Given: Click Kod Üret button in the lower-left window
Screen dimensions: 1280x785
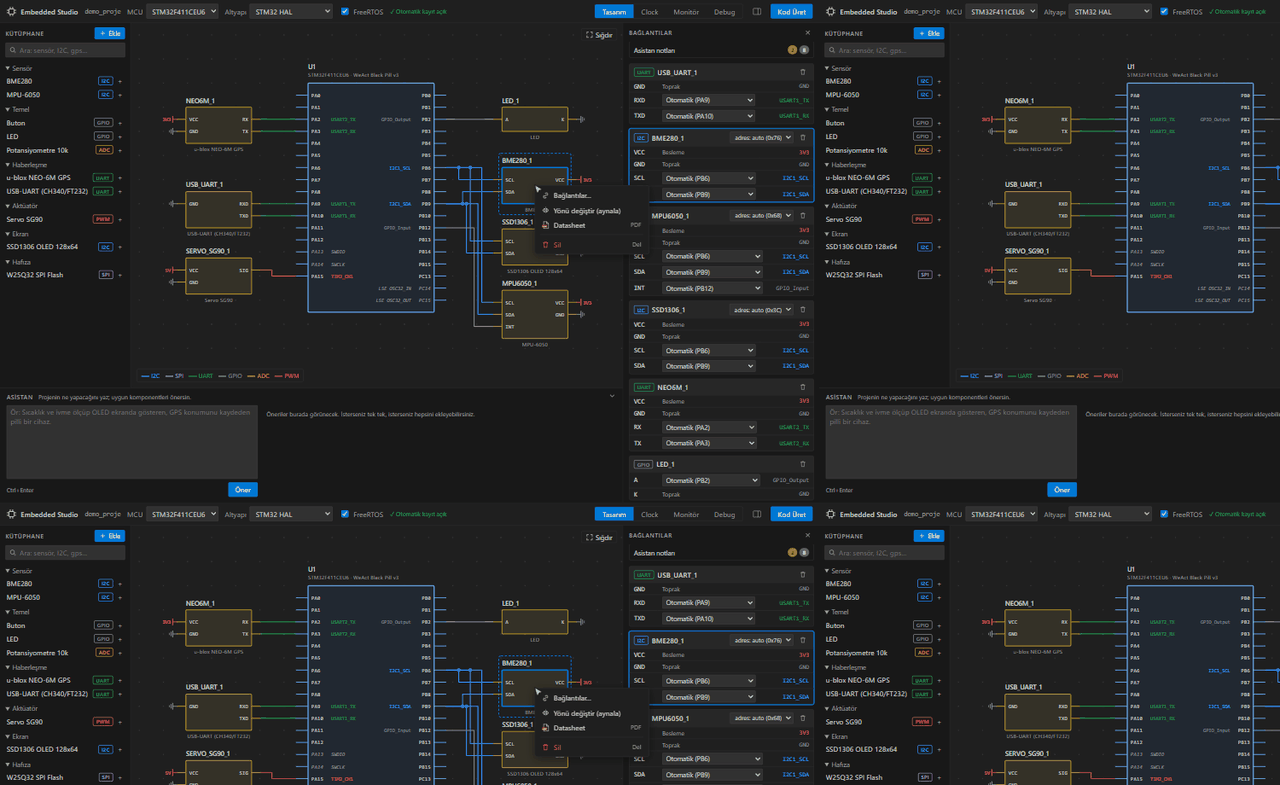Looking at the screenshot, I should 791,515.
